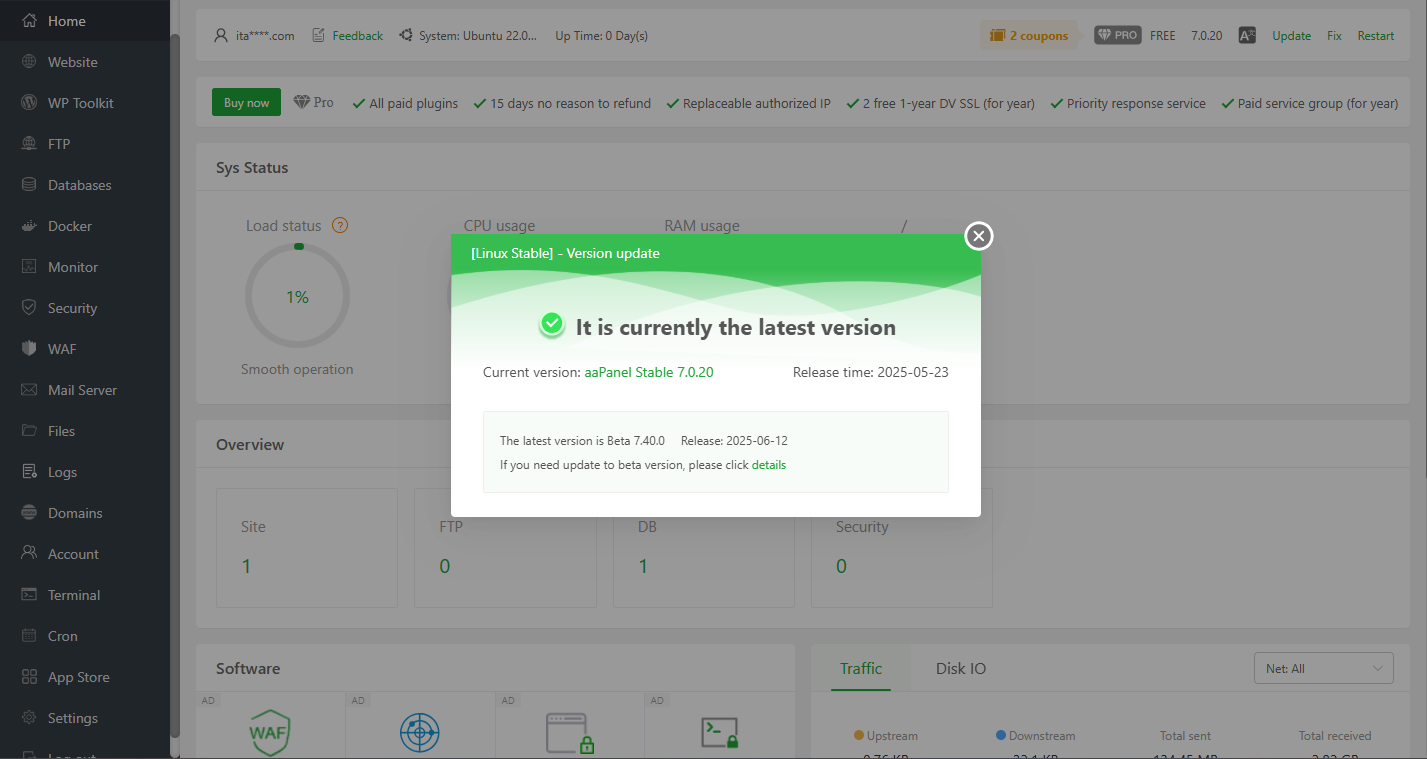Open the 2 coupons offer

pos(1029,35)
